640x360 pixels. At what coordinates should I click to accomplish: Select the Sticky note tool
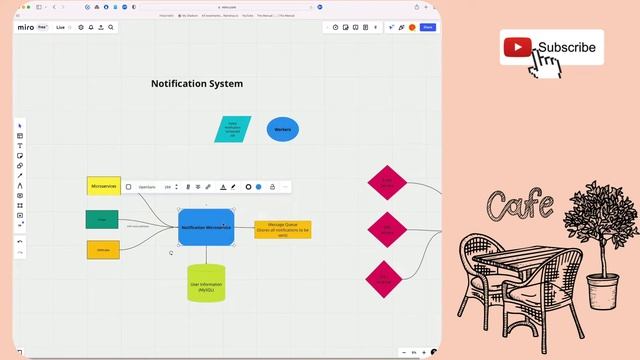[20, 156]
